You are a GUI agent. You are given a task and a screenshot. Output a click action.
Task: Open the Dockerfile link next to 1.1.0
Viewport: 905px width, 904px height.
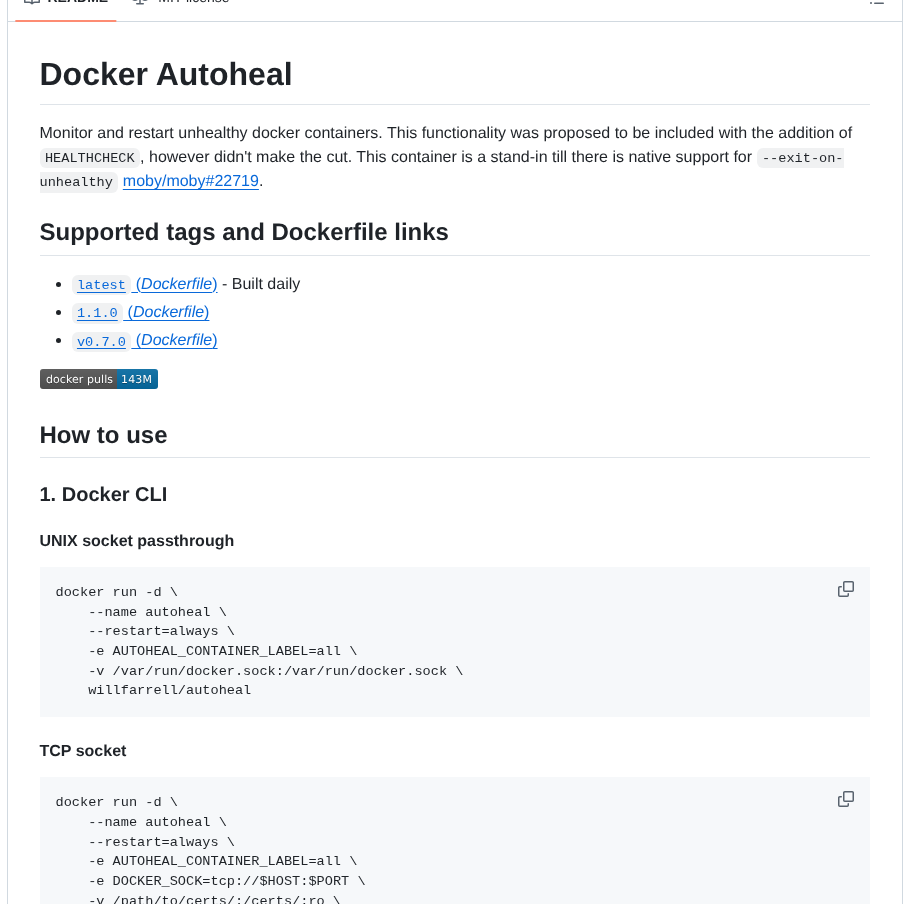click(167, 312)
